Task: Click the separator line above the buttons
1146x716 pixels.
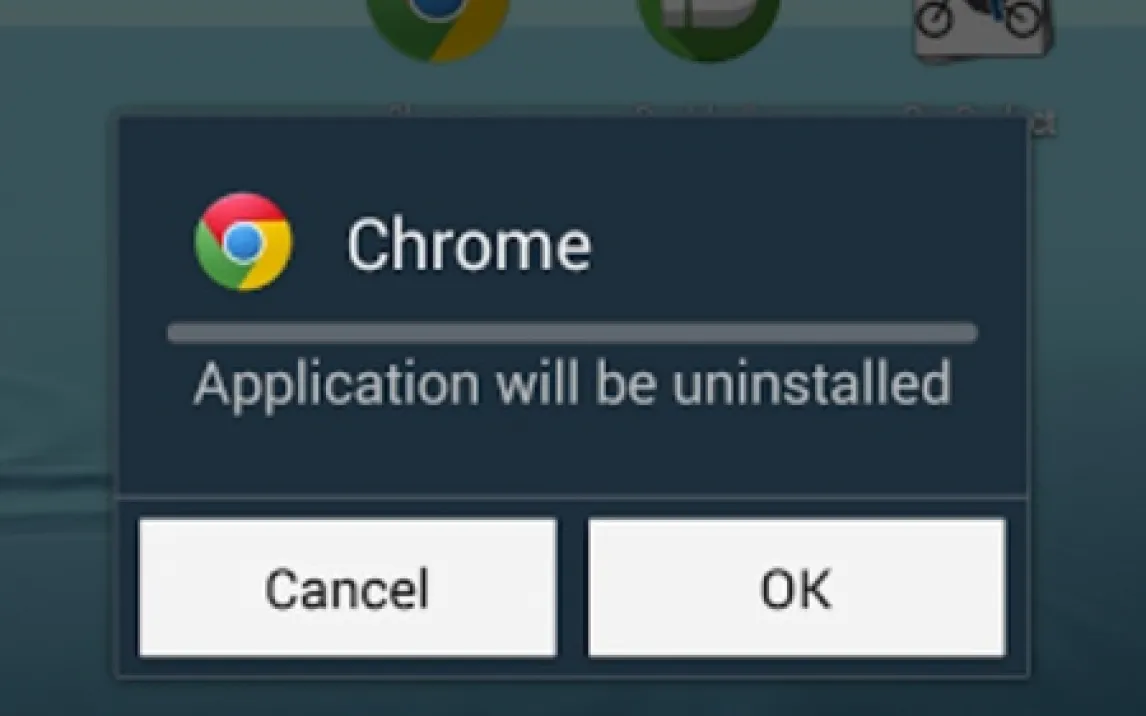Action: click(572, 498)
